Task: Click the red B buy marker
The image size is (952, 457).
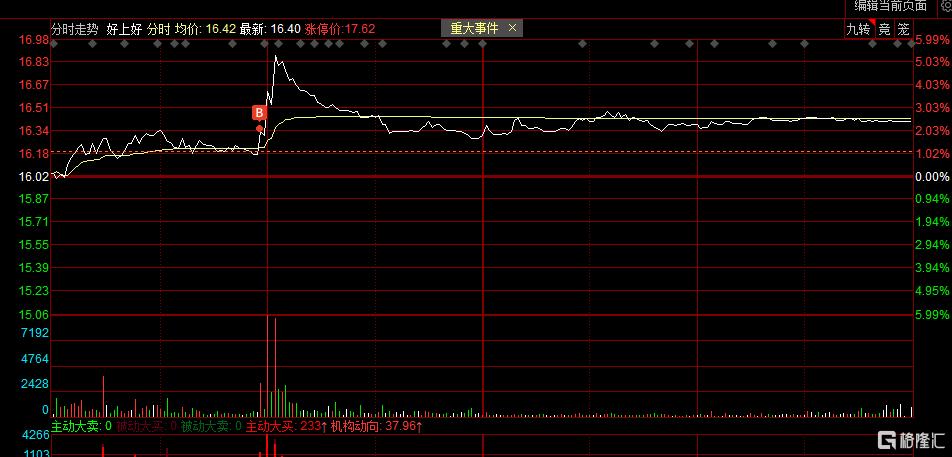Action: pyautogui.click(x=259, y=113)
